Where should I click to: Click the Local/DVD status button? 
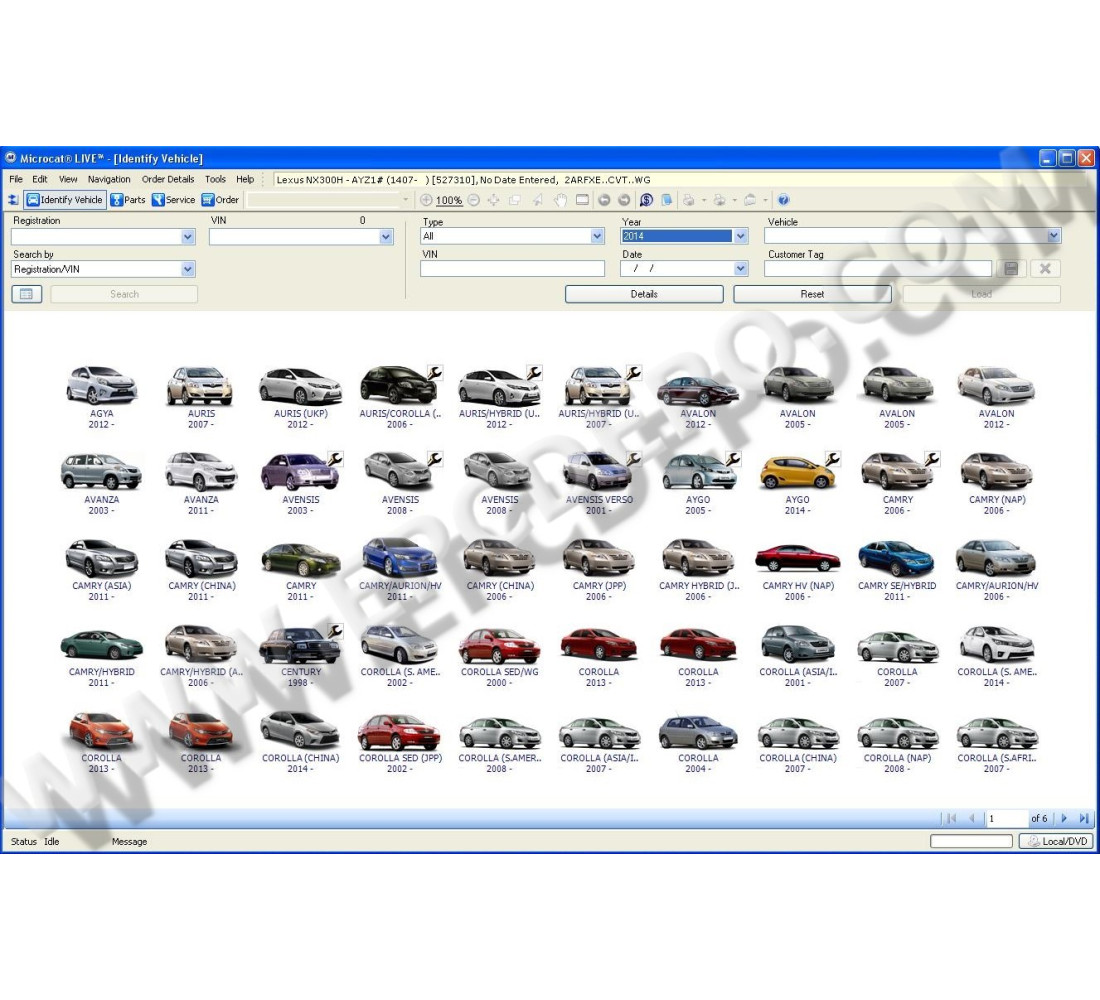pyautogui.click(x=1056, y=841)
